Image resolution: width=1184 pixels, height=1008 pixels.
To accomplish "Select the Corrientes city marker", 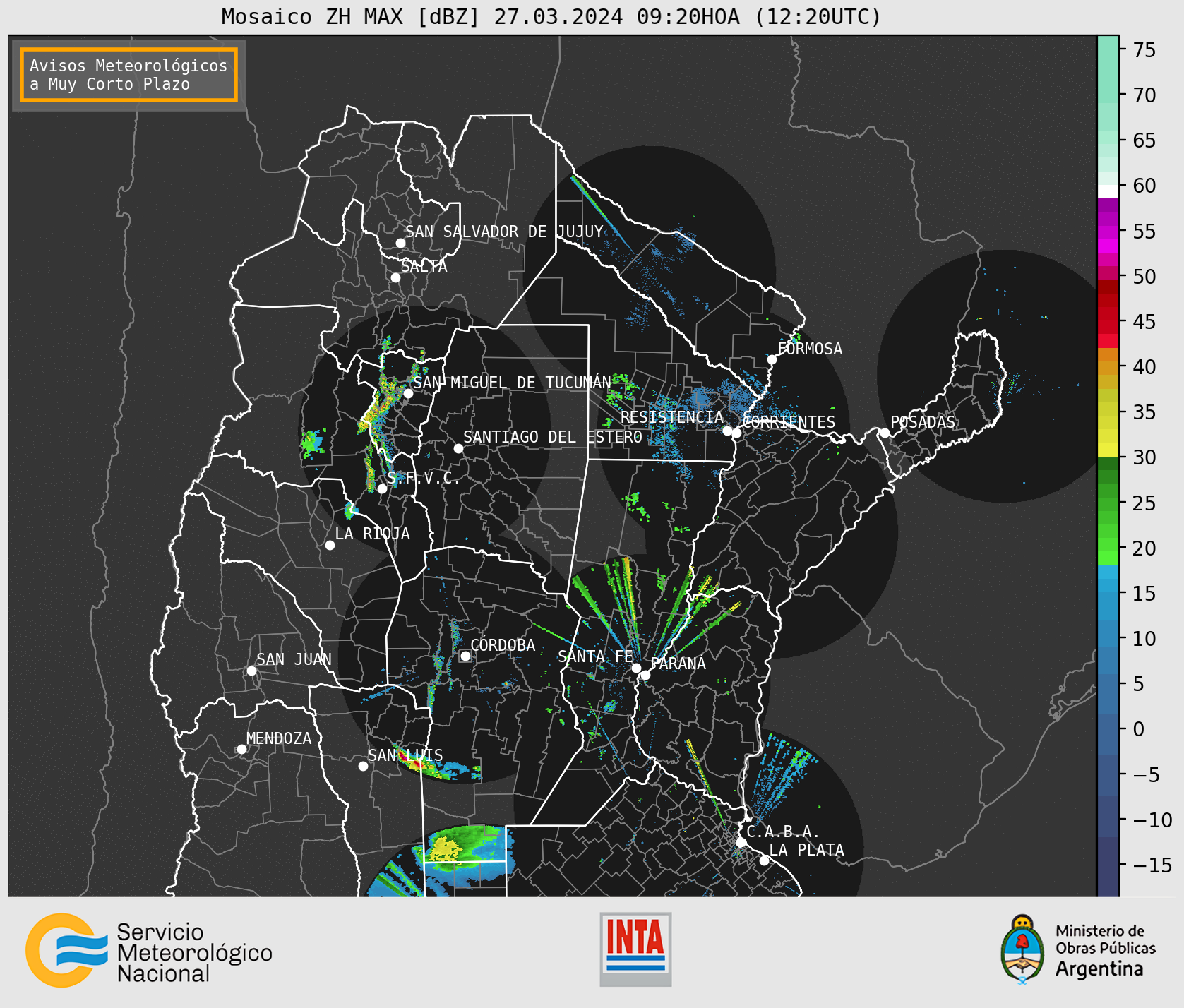I will click(736, 433).
